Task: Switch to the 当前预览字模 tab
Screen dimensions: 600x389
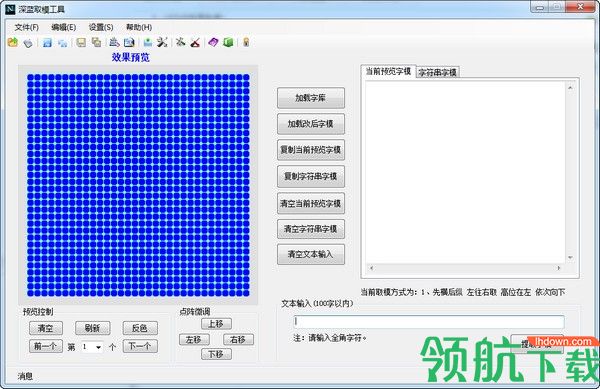Action: pos(388,71)
